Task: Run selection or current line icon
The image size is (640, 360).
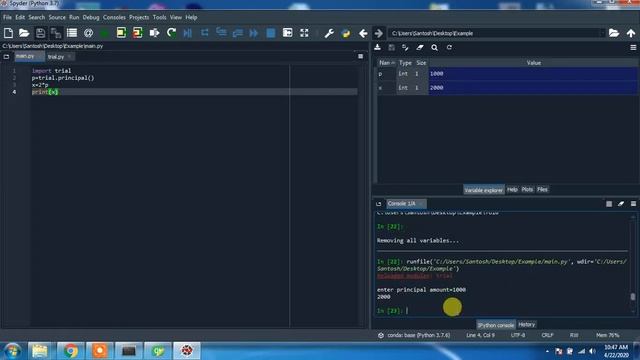Action: (x=154, y=33)
